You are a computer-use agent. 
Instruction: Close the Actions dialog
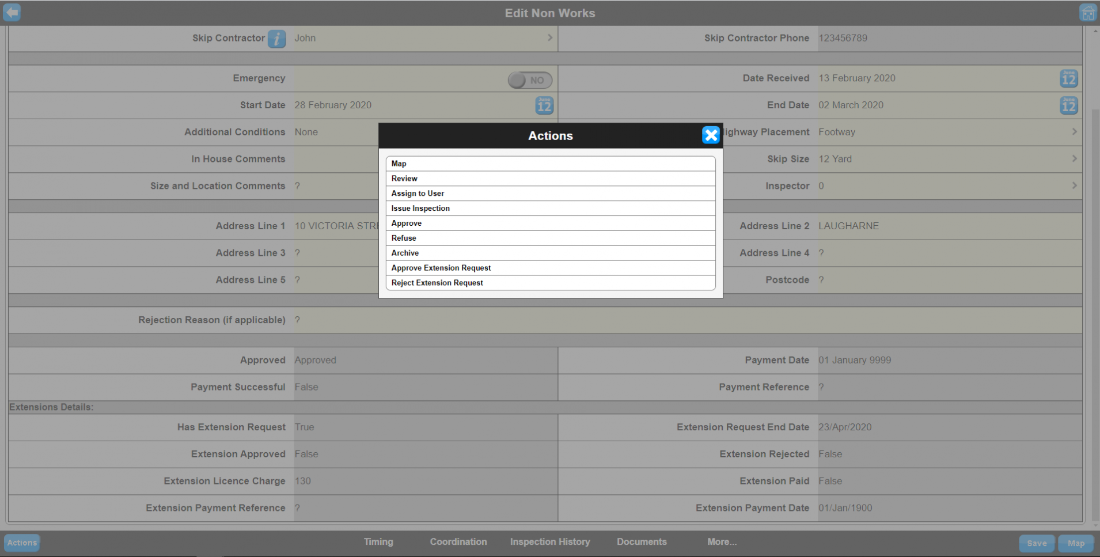710,136
